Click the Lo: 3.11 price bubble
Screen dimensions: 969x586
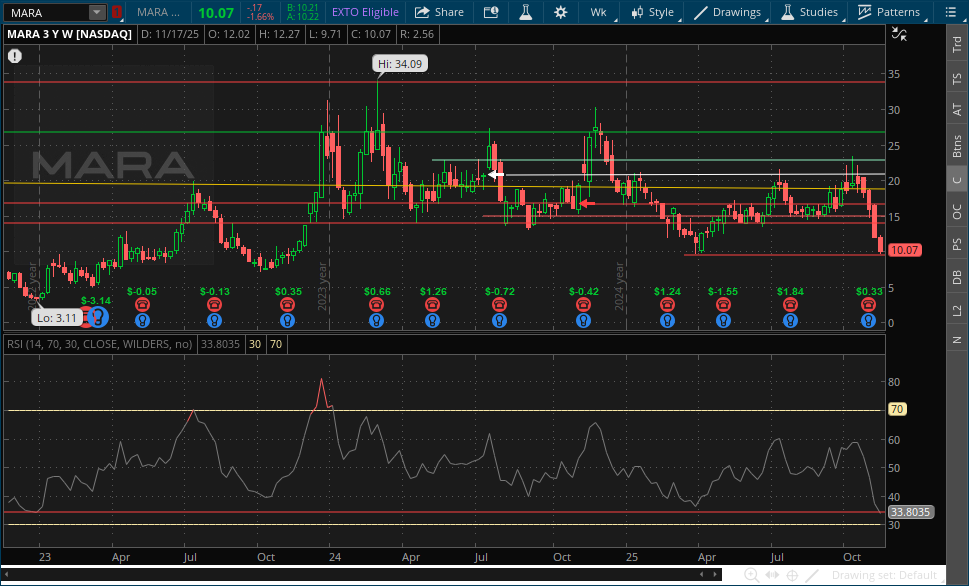point(56,318)
